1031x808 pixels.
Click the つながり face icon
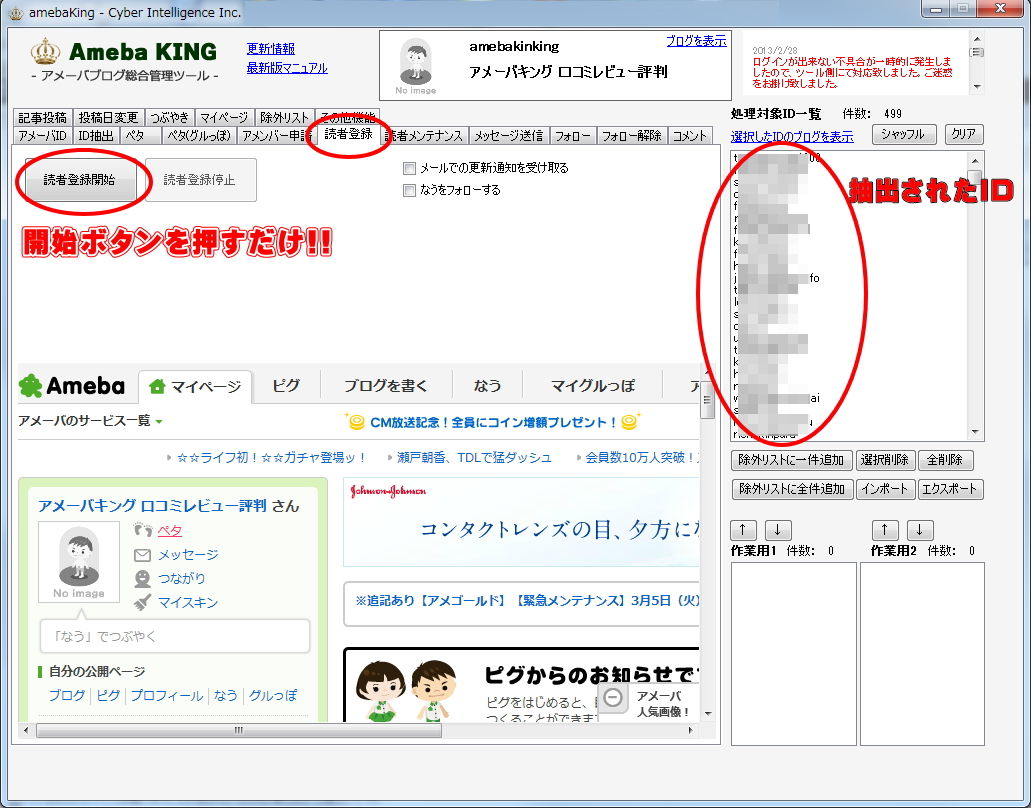(142, 579)
